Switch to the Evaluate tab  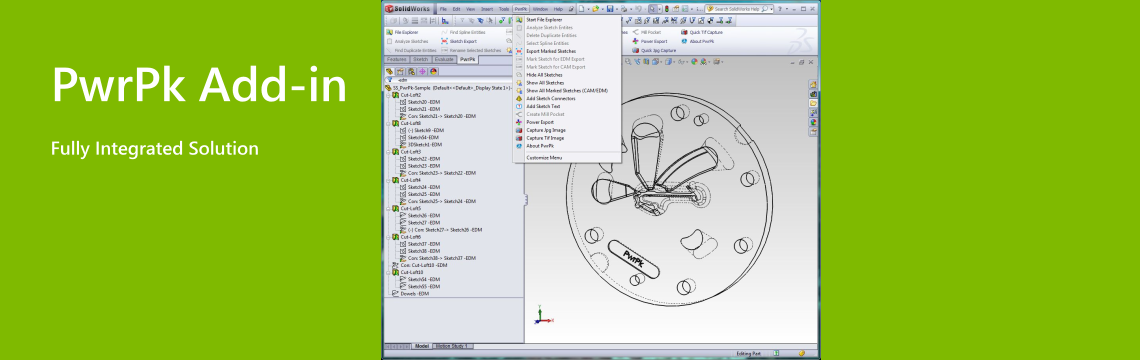tap(445, 59)
